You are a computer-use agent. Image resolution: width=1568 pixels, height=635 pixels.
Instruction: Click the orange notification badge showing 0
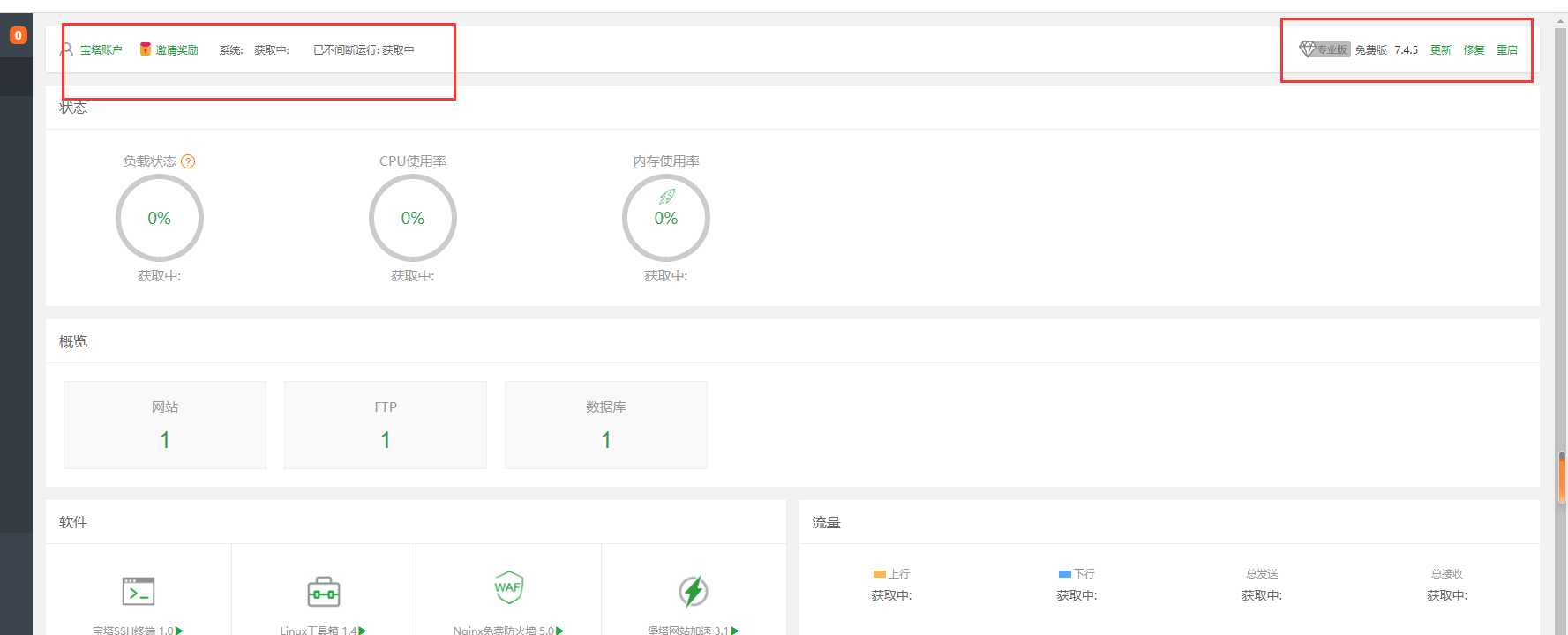pos(18,35)
